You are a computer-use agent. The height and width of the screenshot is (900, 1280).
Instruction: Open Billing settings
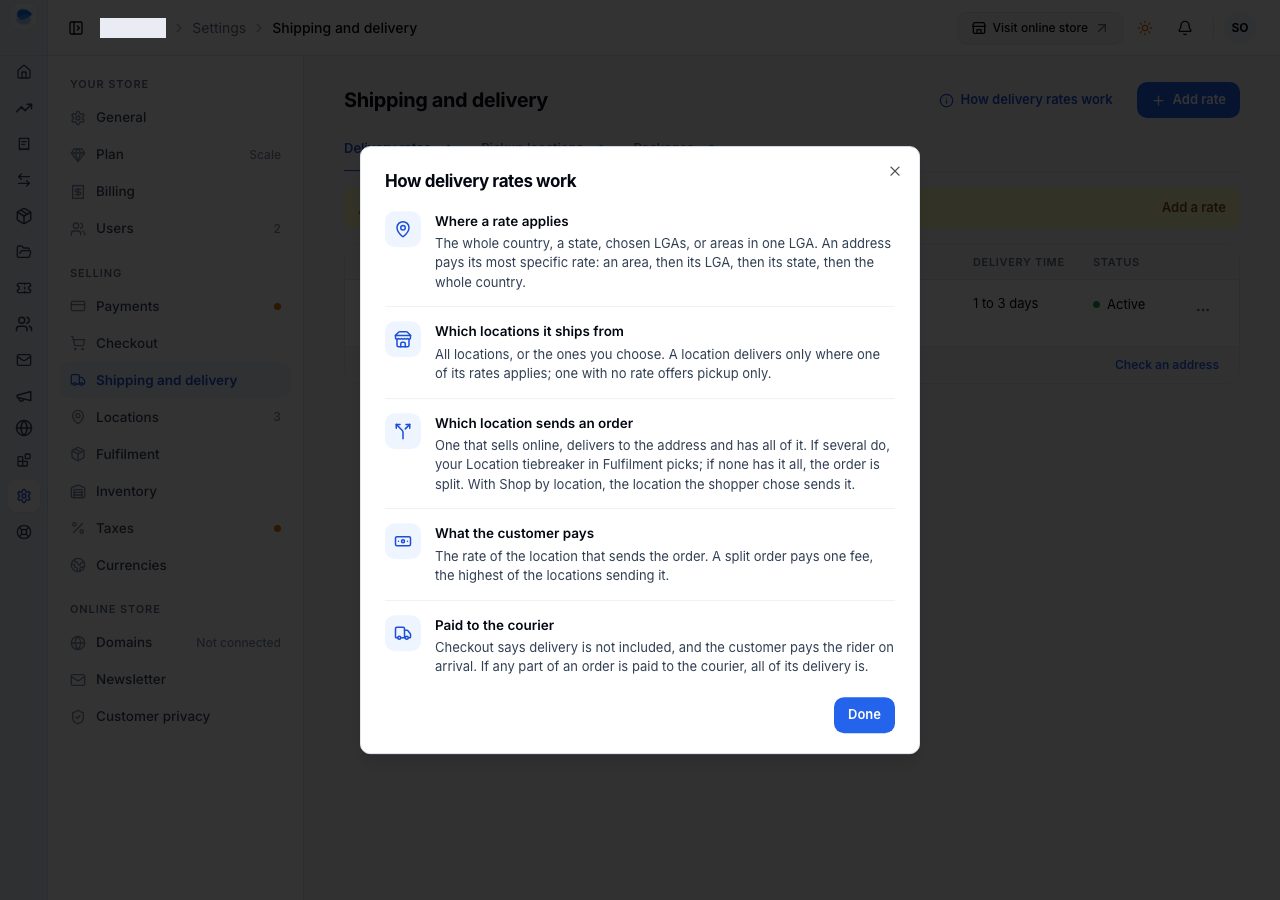177,191
